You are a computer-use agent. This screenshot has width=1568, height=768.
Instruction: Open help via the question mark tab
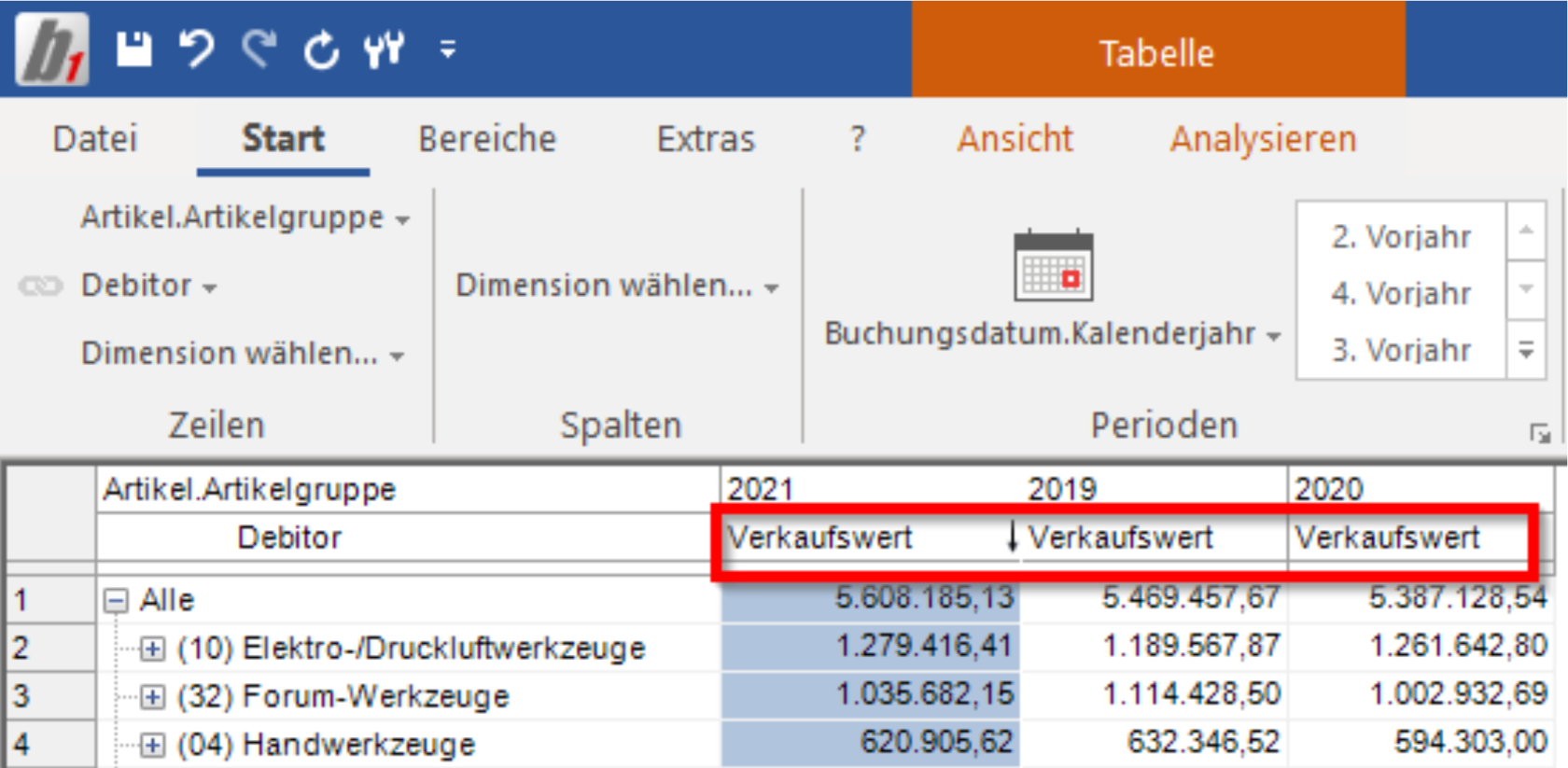[858, 139]
